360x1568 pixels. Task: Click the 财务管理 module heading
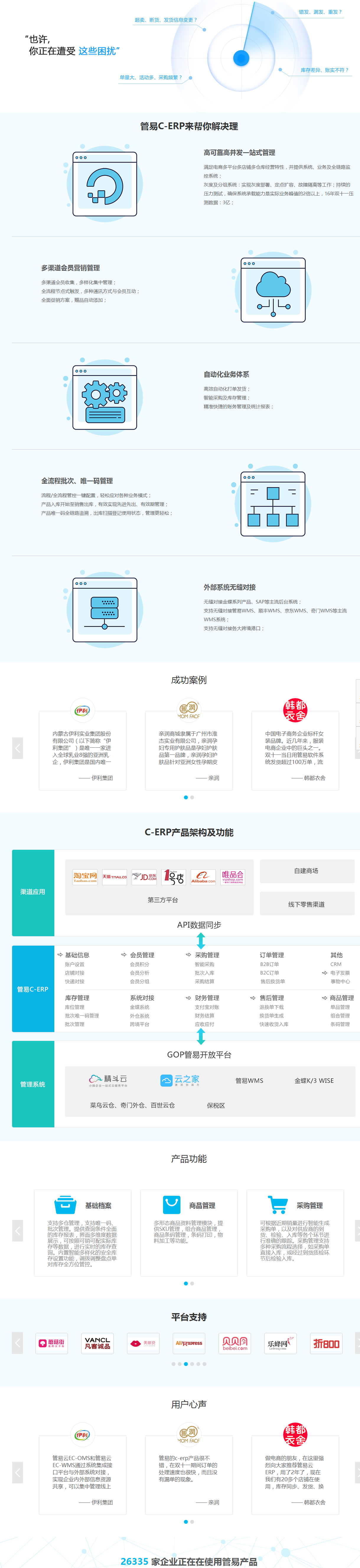click(x=207, y=998)
